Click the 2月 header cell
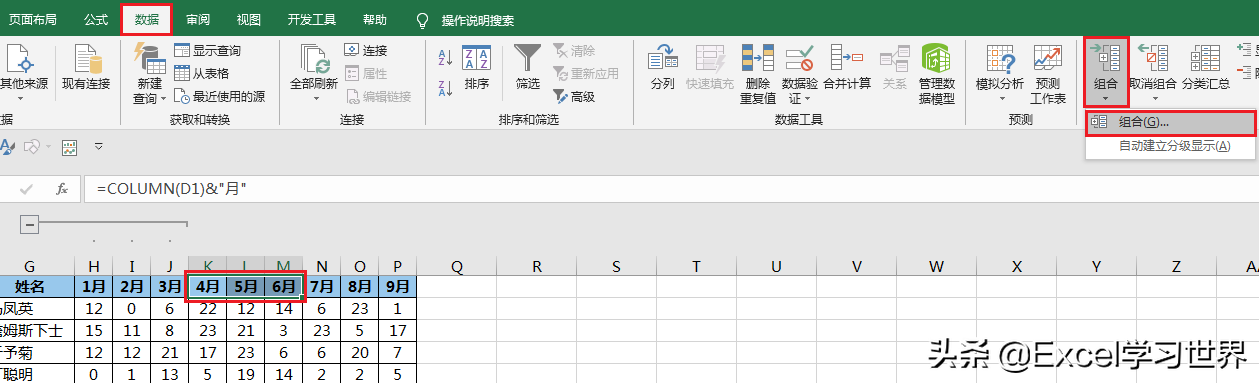The width and height of the screenshot is (1259, 383). [x=132, y=286]
